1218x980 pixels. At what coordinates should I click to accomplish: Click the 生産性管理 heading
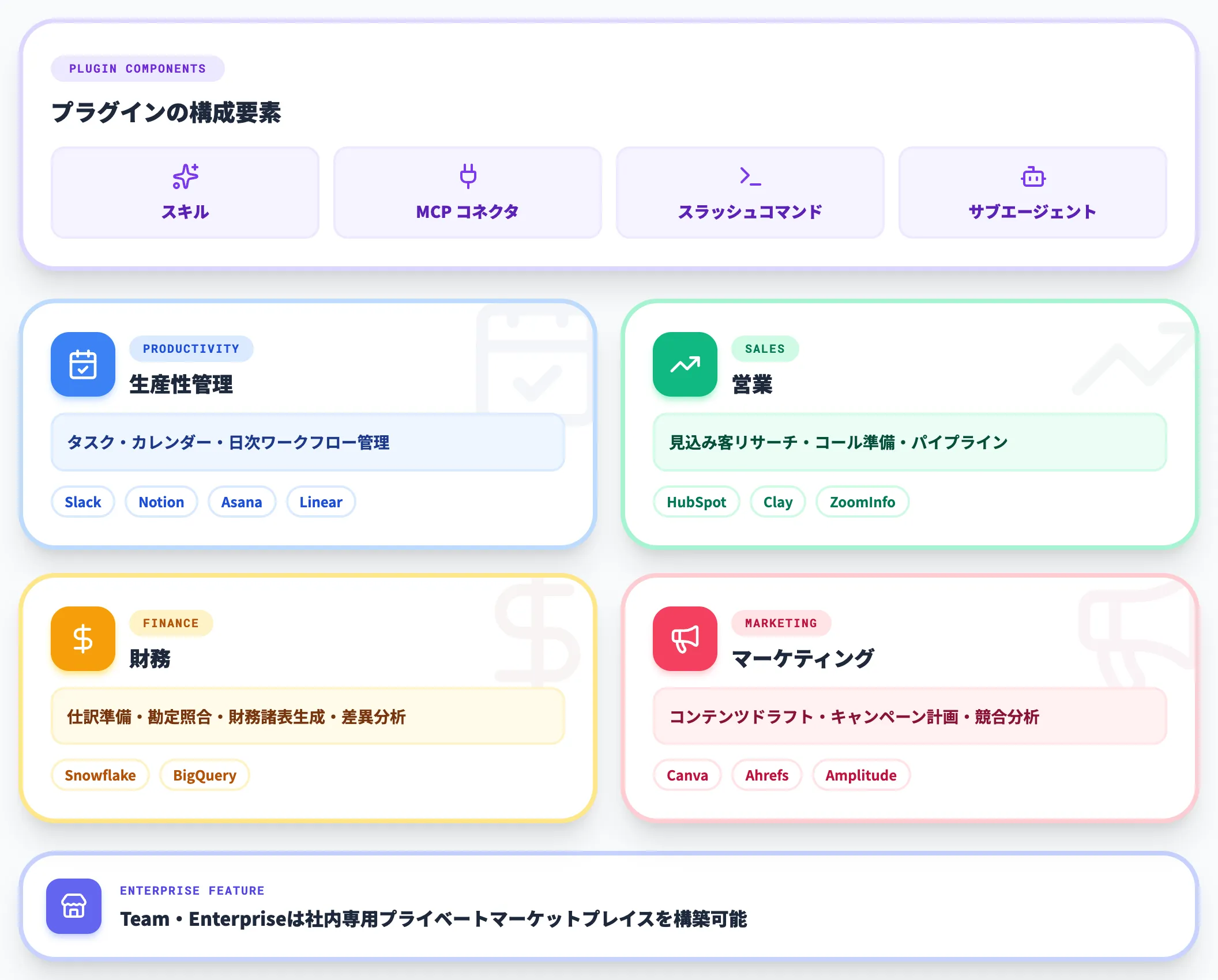181,385
